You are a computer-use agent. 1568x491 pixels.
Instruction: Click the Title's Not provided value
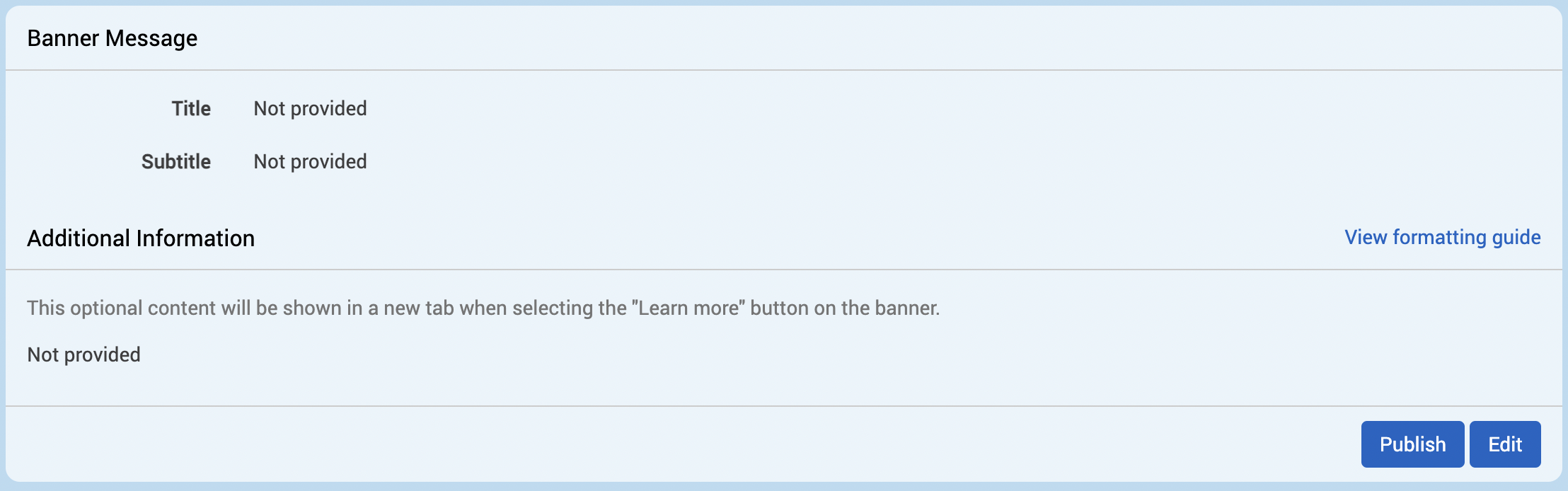point(310,108)
